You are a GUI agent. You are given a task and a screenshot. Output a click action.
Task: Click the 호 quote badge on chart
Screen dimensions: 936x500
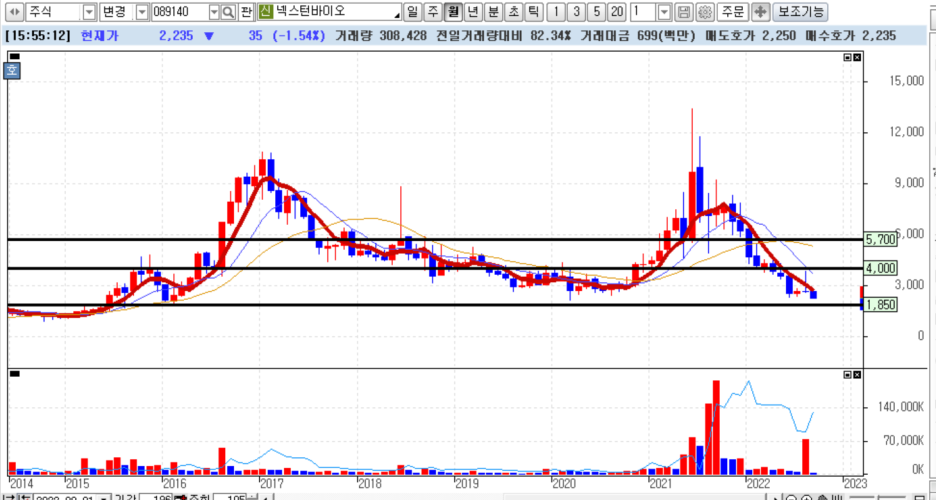[13, 70]
